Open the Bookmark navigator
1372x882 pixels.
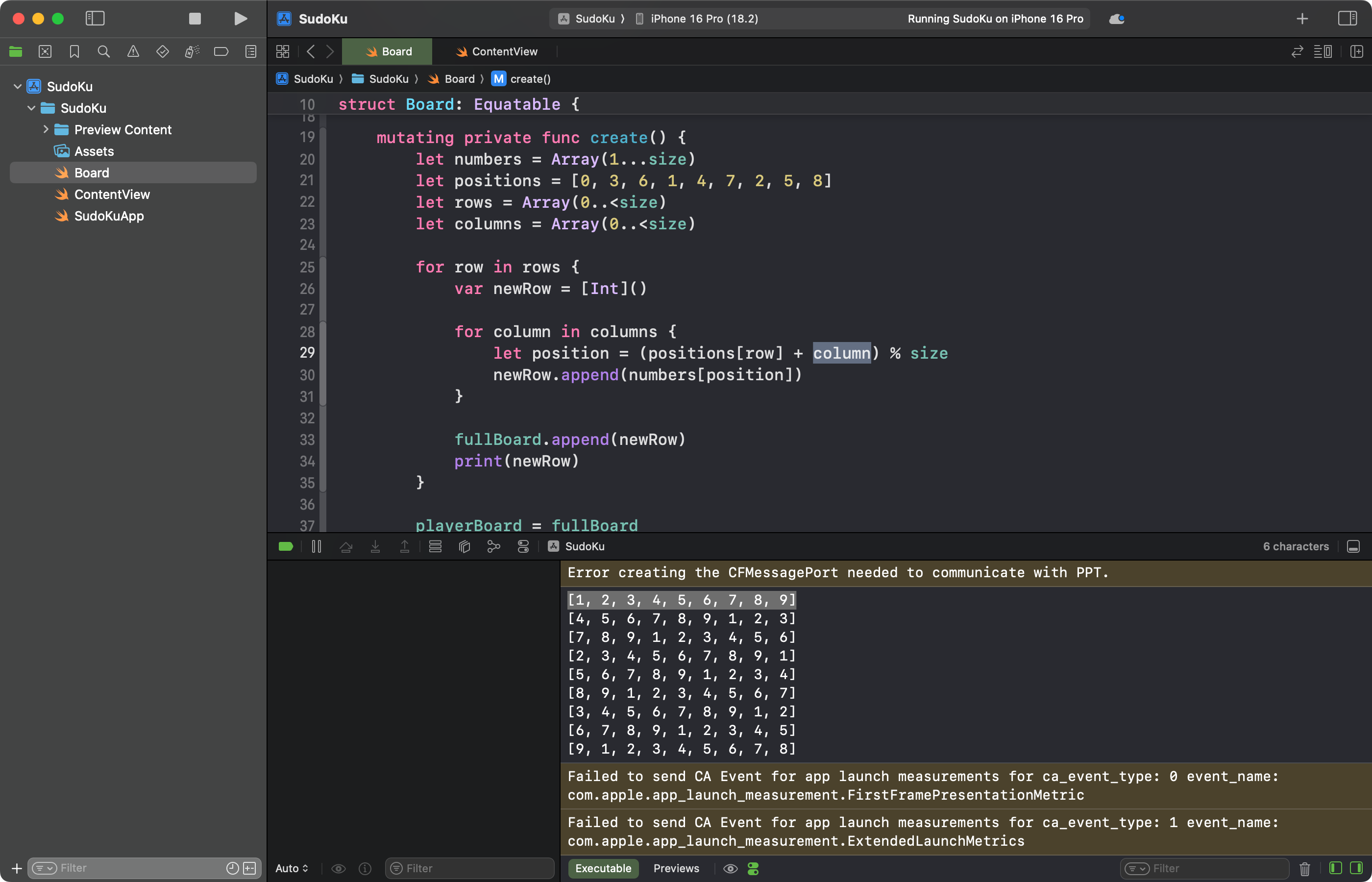pyautogui.click(x=74, y=51)
